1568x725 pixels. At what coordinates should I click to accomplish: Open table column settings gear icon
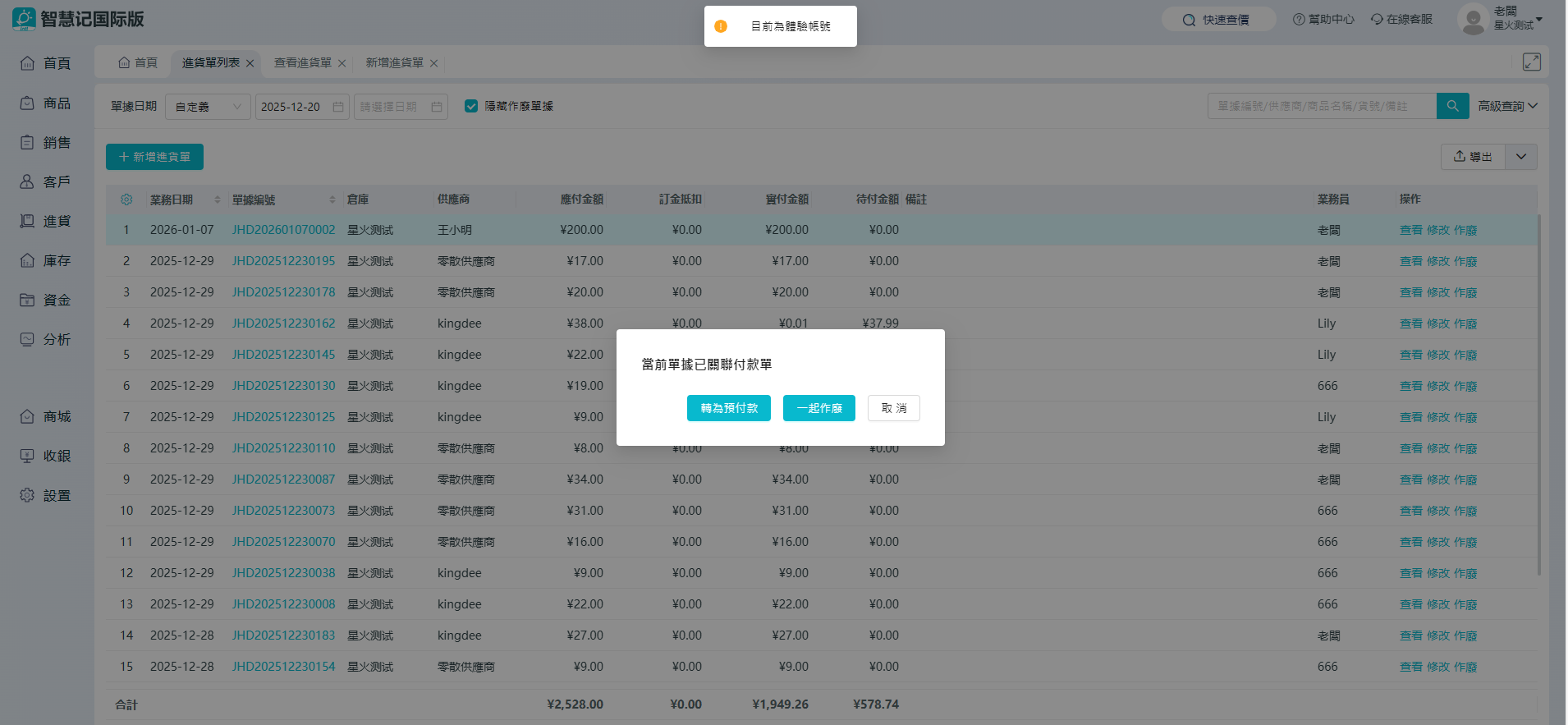pos(126,200)
